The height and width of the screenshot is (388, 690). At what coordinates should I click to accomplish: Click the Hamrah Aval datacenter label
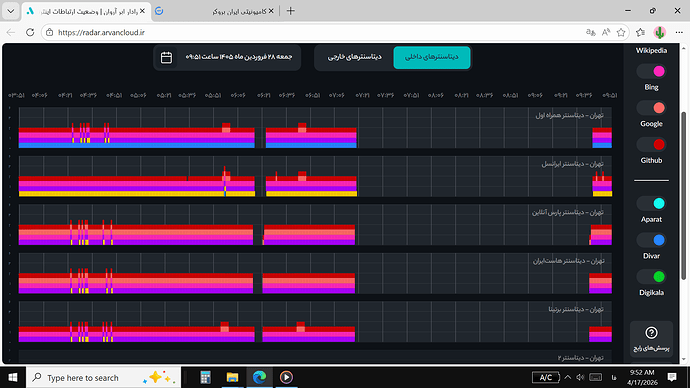(569, 115)
